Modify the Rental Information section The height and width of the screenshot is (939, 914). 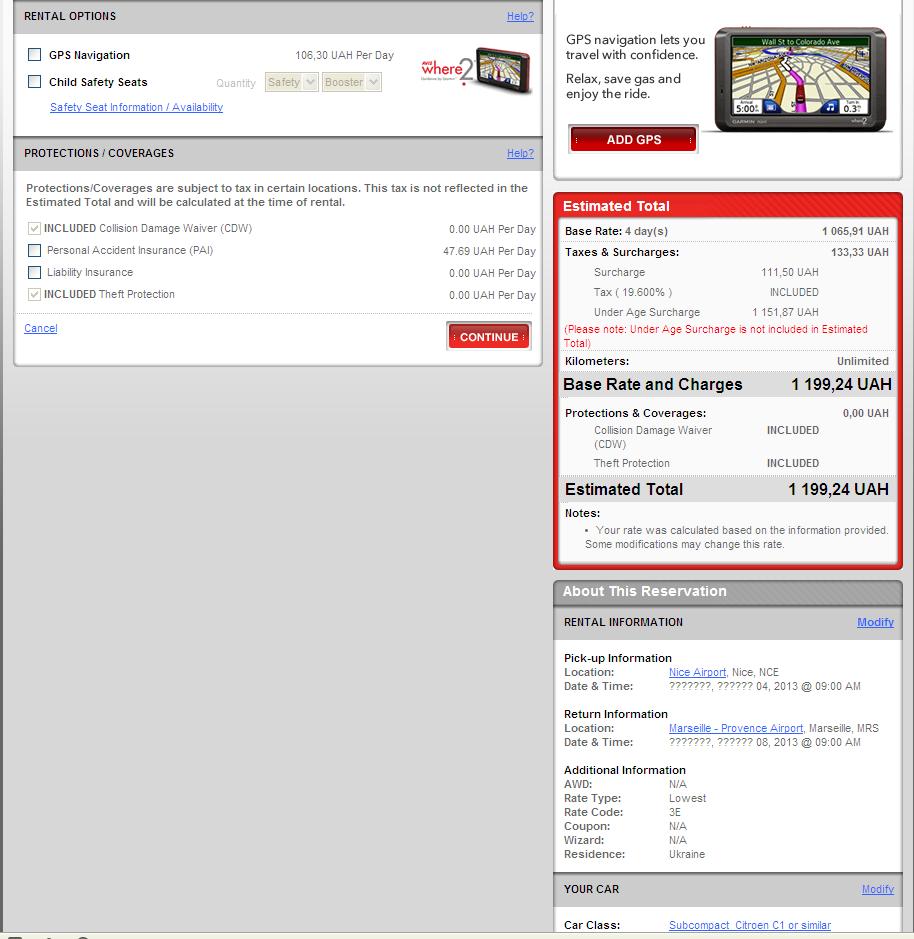point(875,623)
